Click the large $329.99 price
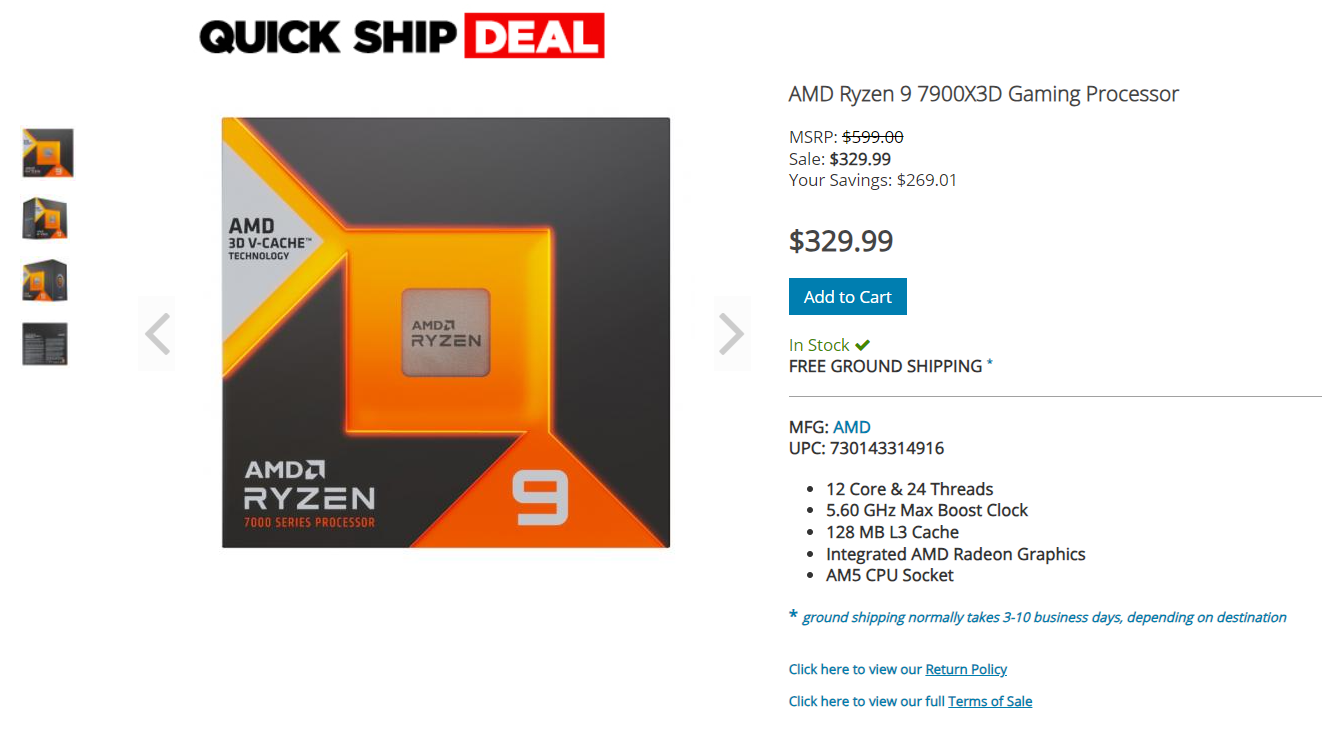This screenshot has height=730, width=1322. (x=840, y=241)
